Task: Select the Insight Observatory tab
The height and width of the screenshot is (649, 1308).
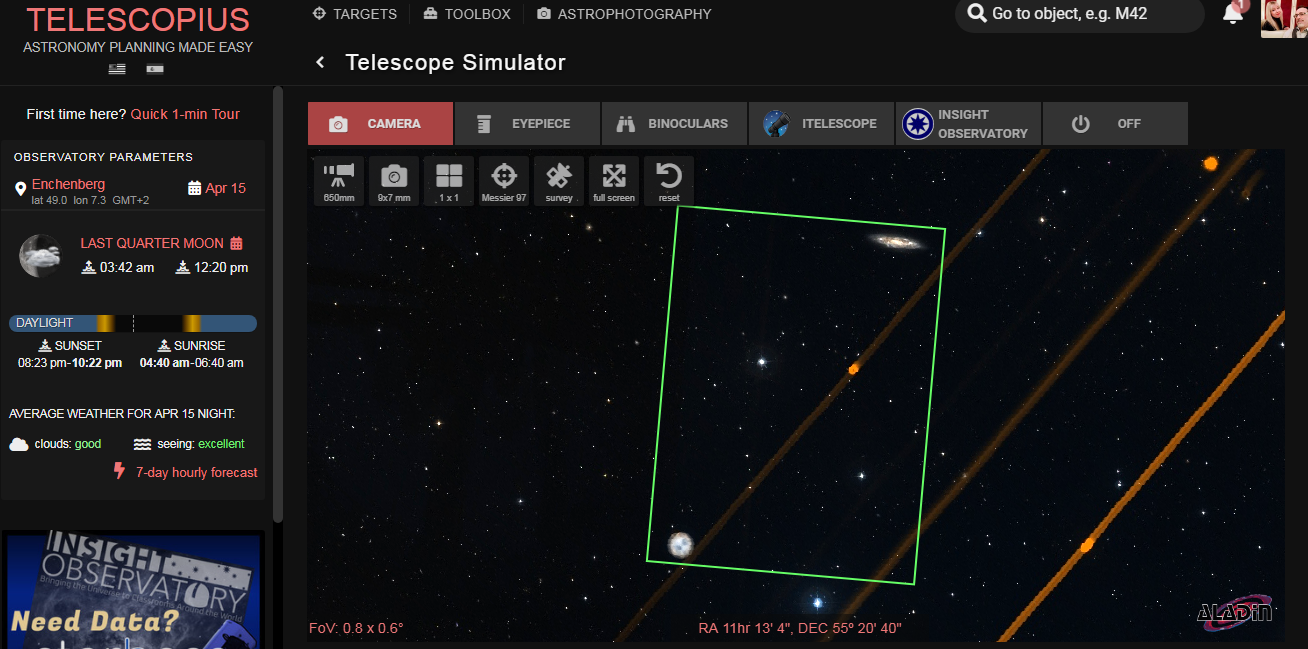Action: click(x=968, y=123)
